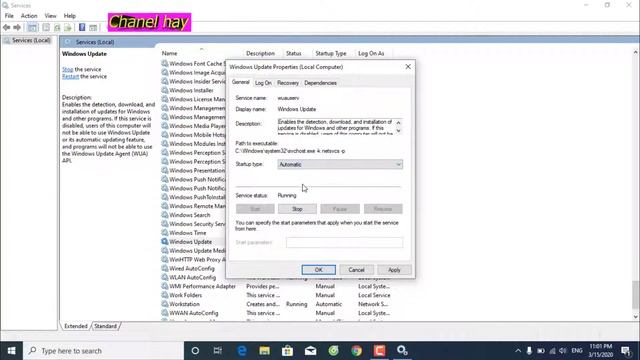Launch Microsoft Edge from taskbar
This screenshot has height=360, width=640.
point(242,351)
